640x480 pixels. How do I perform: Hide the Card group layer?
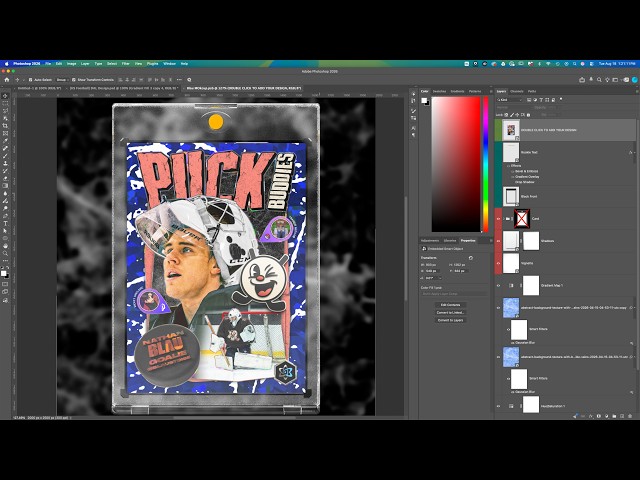pos(498,219)
